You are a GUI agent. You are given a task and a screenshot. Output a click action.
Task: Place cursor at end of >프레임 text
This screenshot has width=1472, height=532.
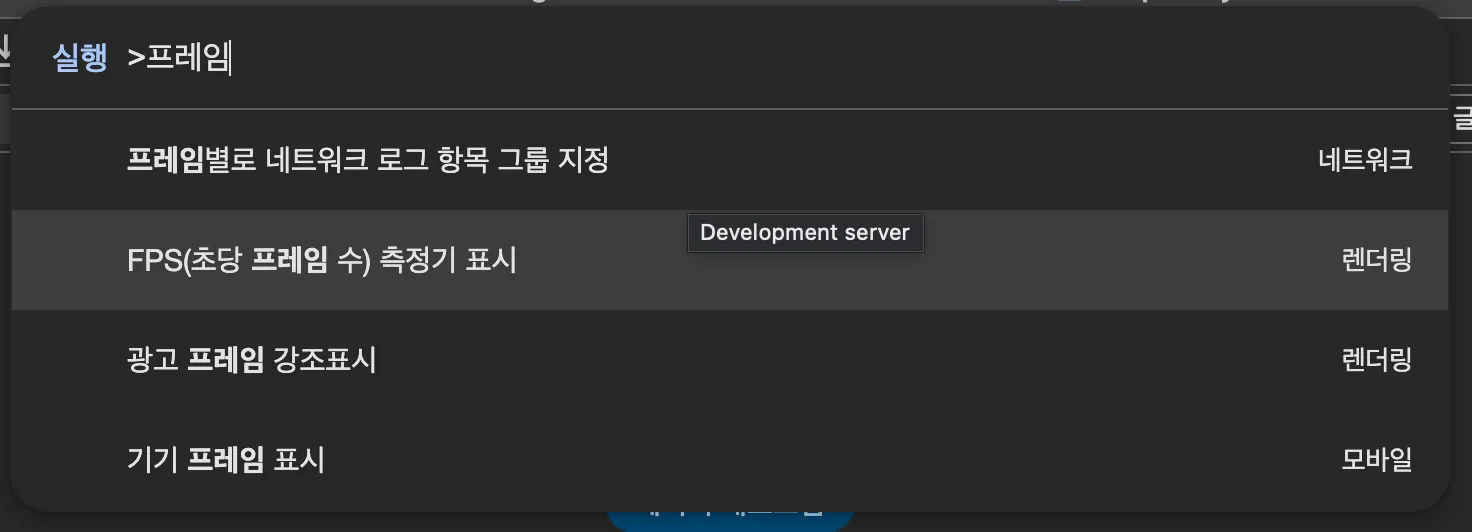tap(231, 59)
